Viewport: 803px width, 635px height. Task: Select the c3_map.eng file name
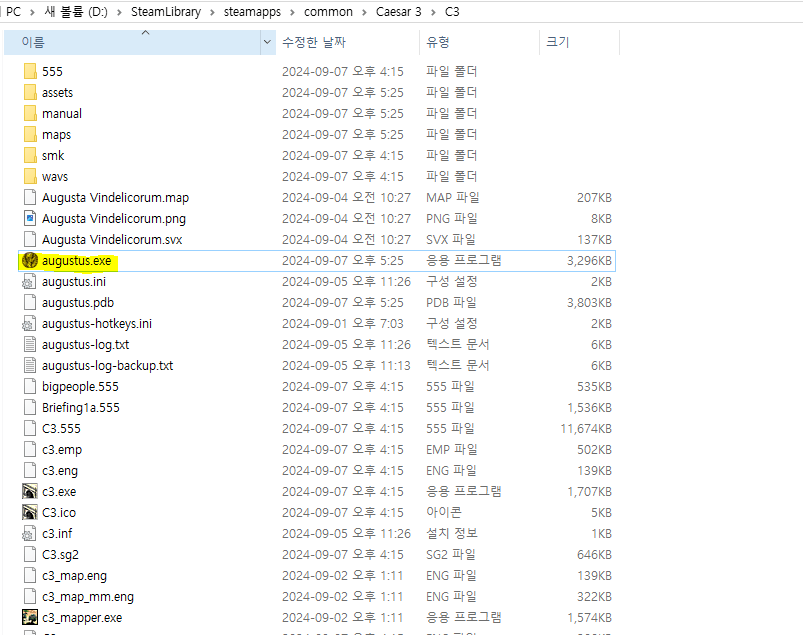[74, 575]
